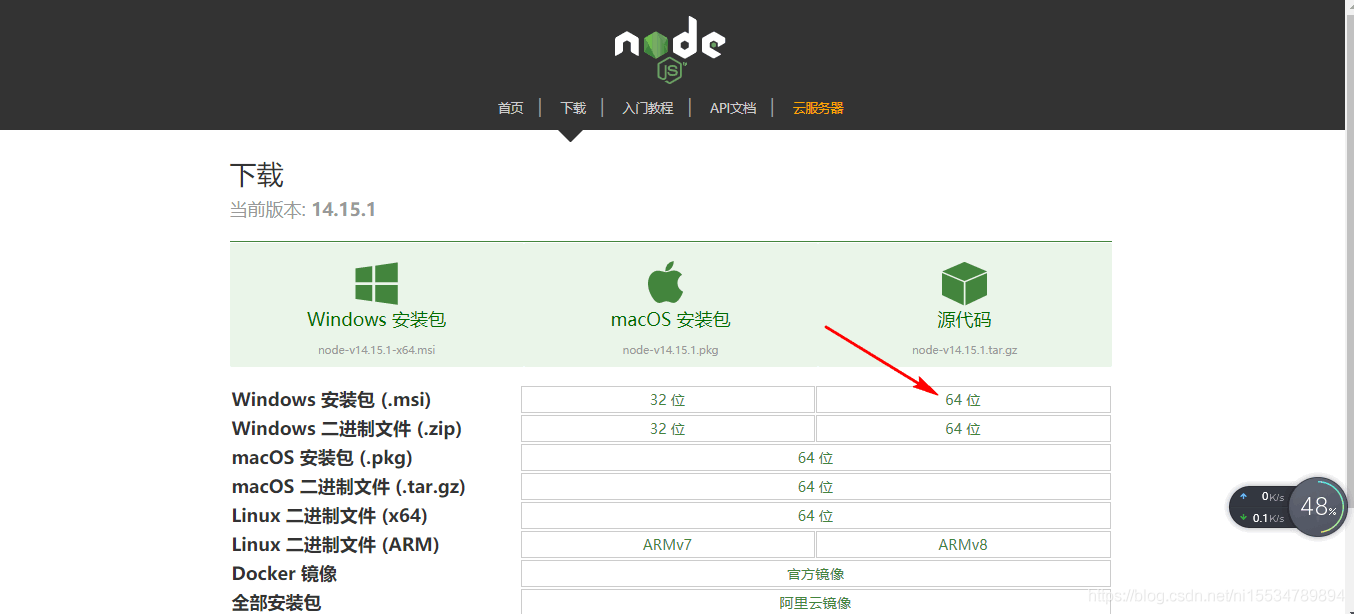1354x614 pixels.
Task: Click node-v14.15.1-x64.msi filename text
Action: click(377, 350)
